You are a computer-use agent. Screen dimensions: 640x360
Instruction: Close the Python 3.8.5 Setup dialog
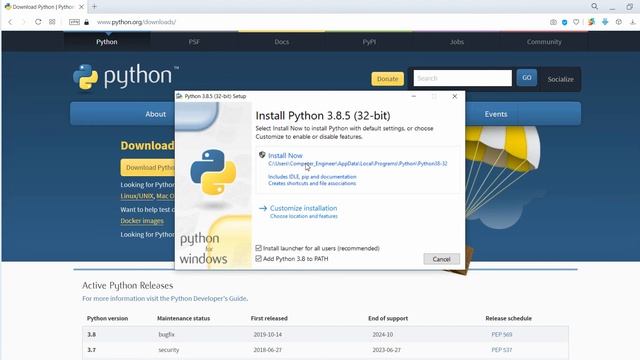click(455, 96)
